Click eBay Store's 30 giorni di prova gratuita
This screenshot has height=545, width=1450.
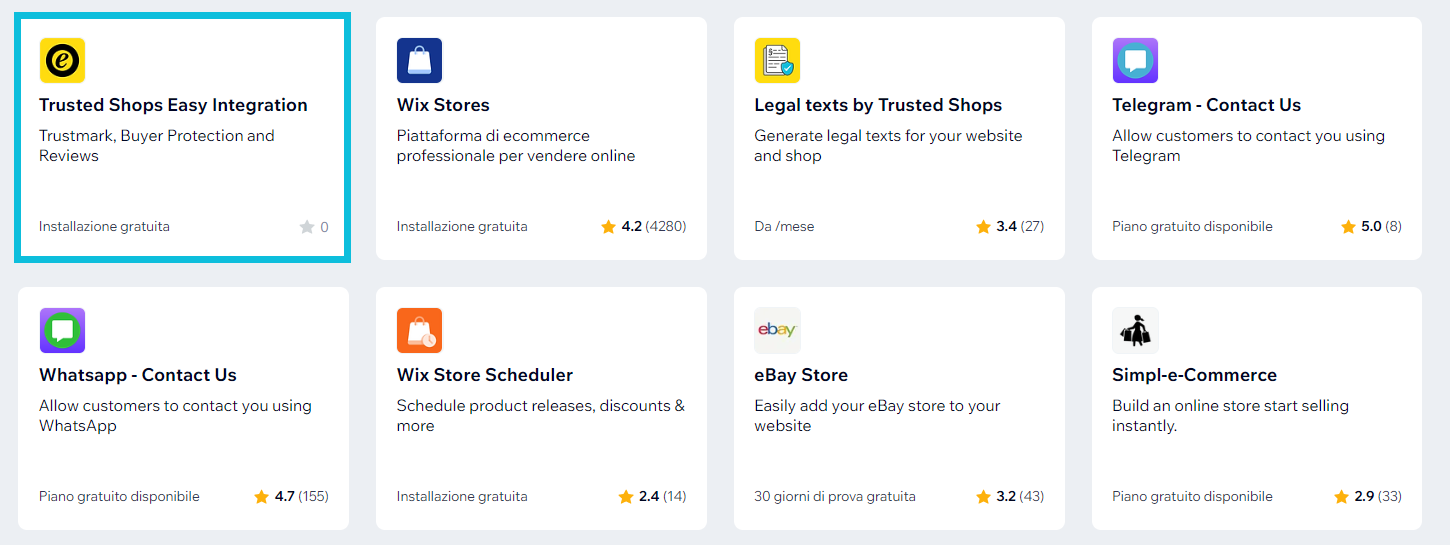835,497
